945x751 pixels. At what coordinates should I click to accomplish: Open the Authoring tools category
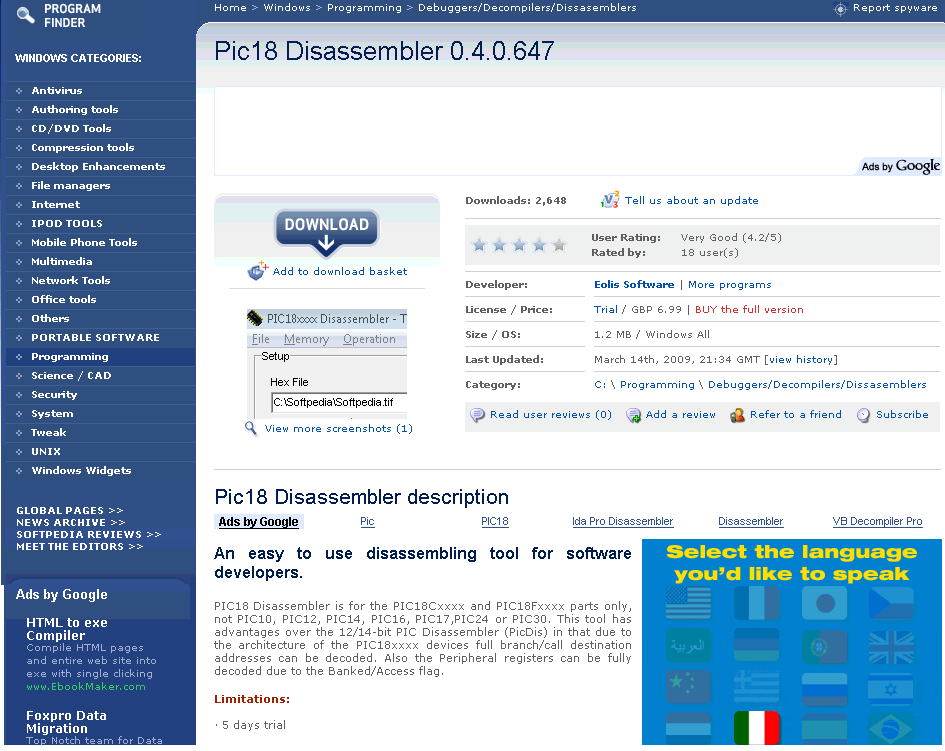75,109
